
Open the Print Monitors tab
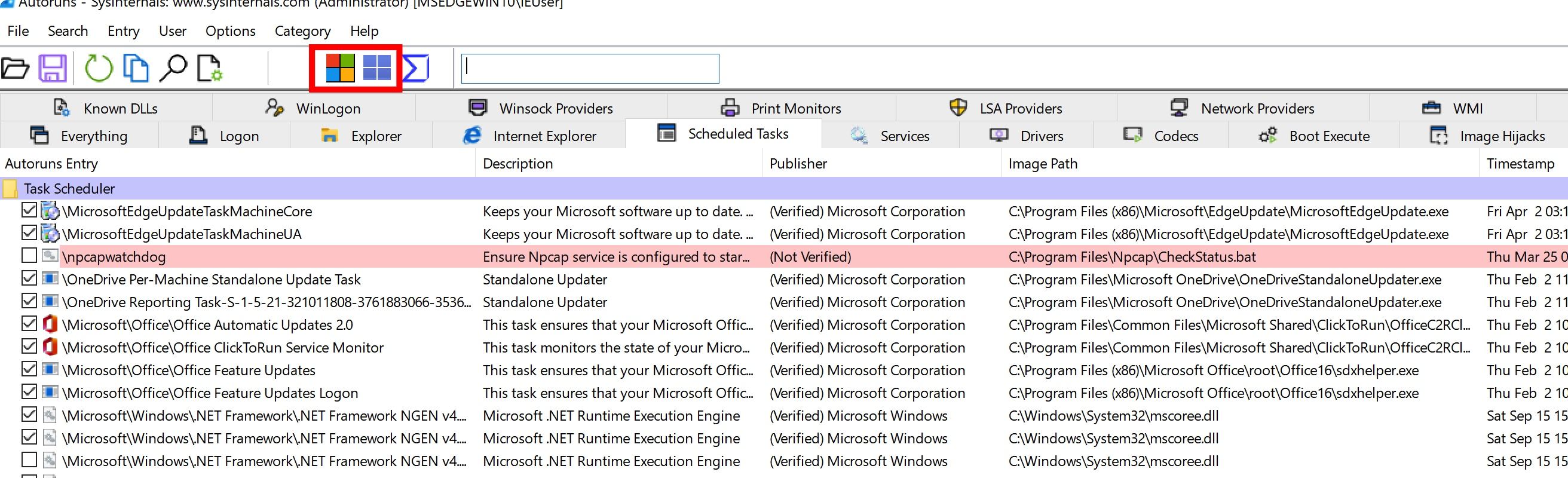(x=782, y=108)
